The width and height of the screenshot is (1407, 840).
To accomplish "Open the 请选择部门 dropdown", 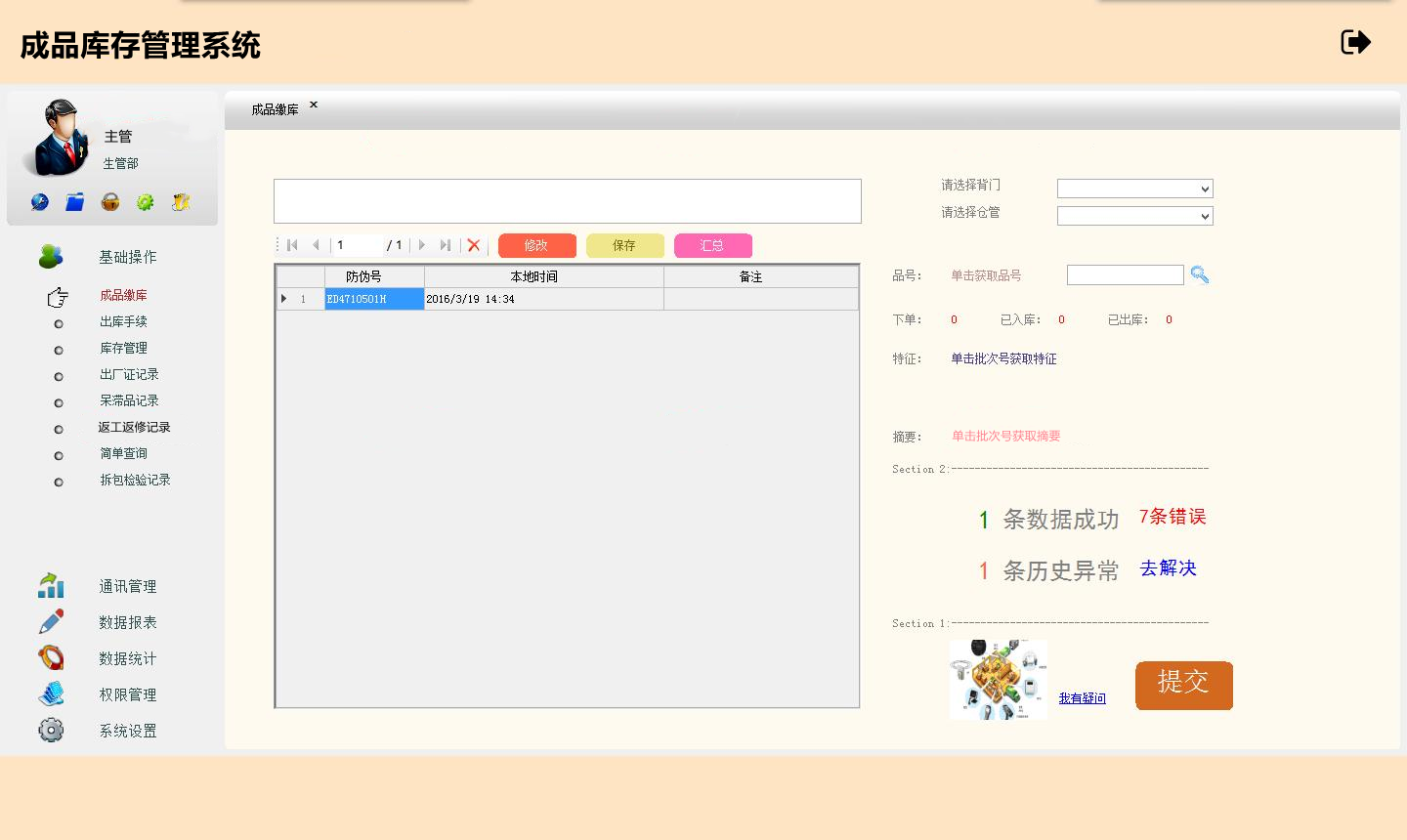I will click(x=1134, y=189).
